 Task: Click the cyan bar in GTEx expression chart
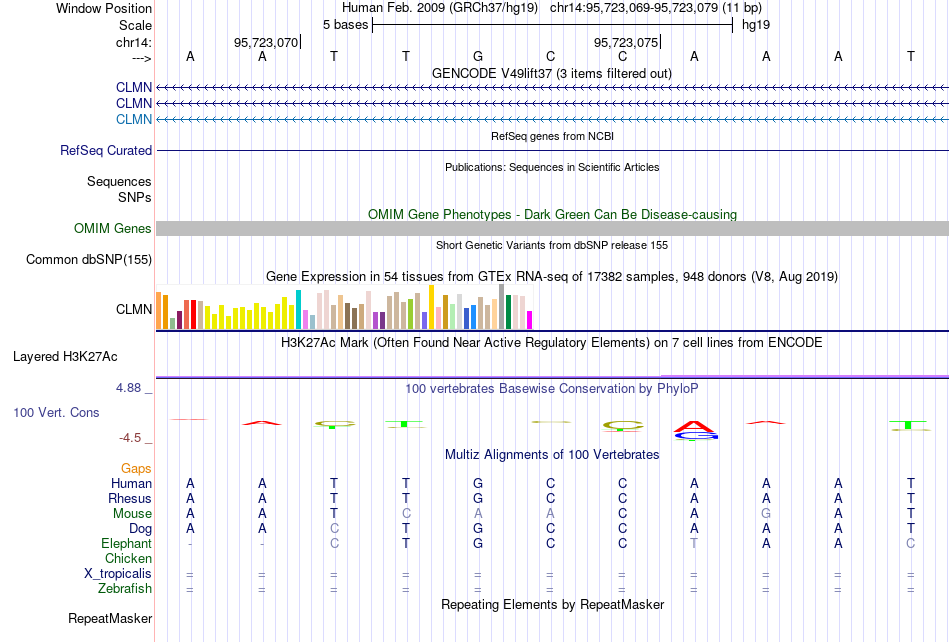298,309
